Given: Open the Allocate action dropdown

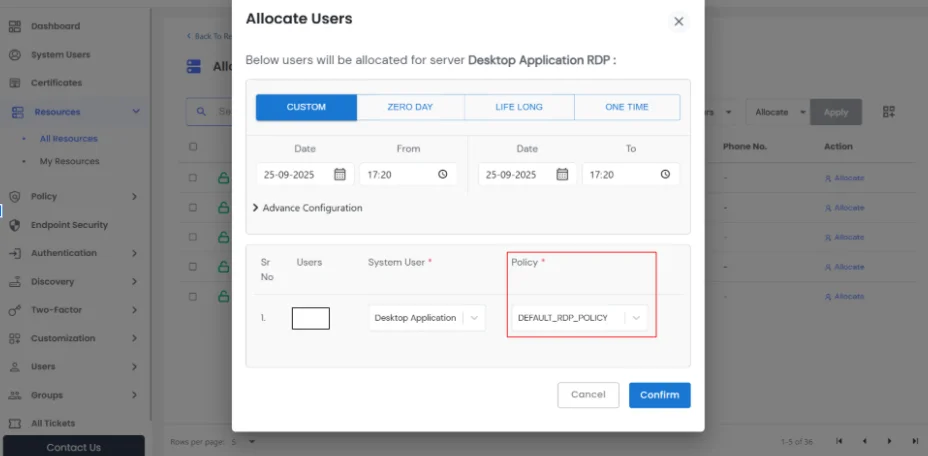Looking at the screenshot, I should coord(778,112).
